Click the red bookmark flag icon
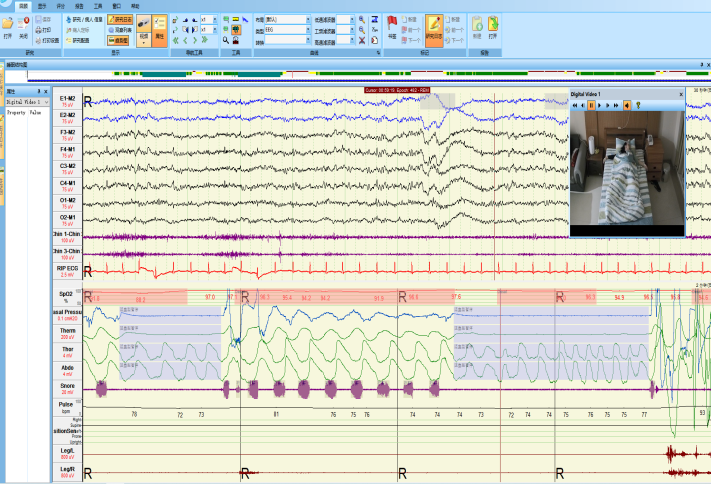Image resolution: width=711 pixels, height=484 pixels. pos(392,22)
